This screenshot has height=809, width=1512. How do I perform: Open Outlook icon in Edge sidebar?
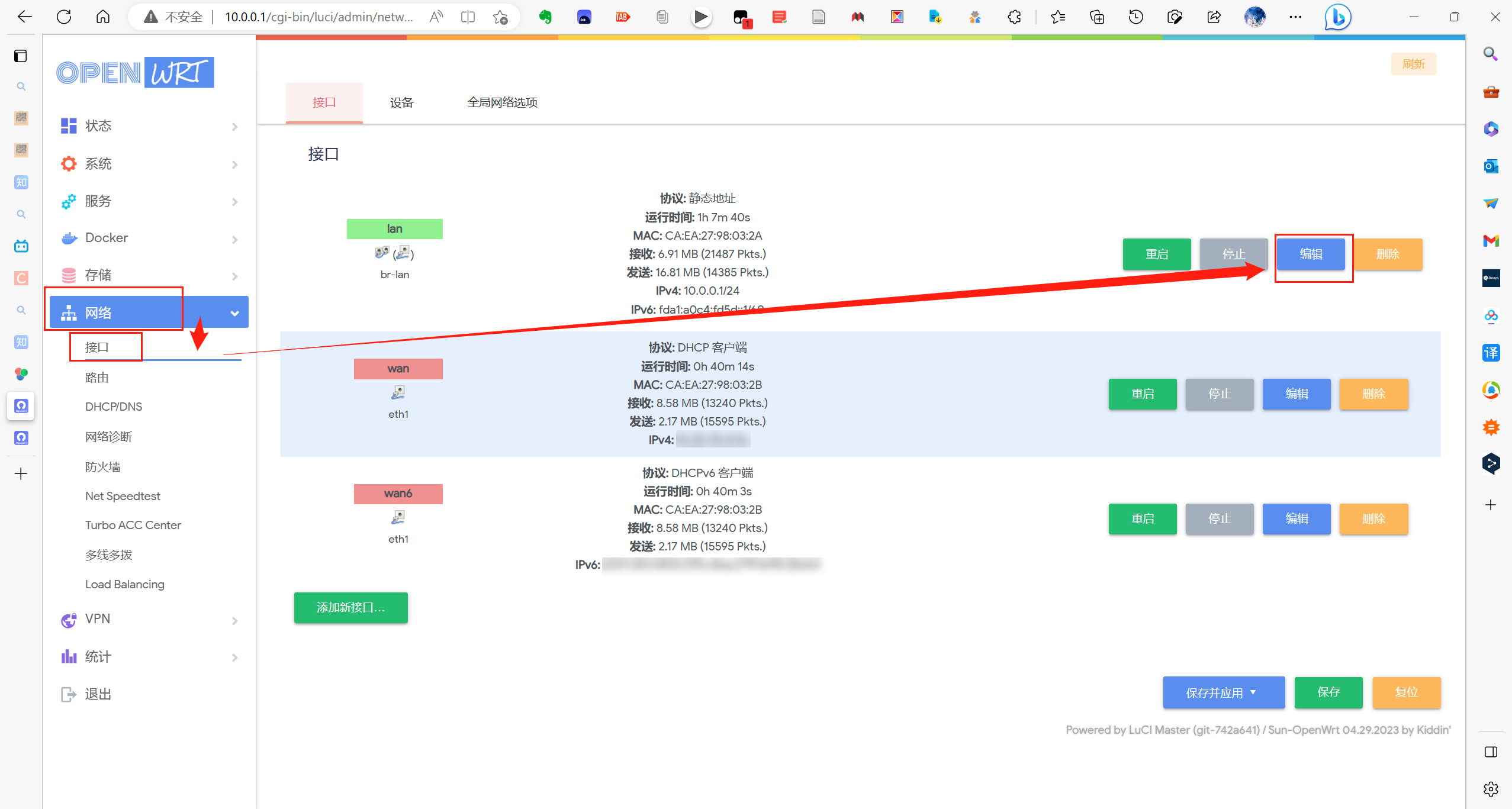(x=1491, y=166)
